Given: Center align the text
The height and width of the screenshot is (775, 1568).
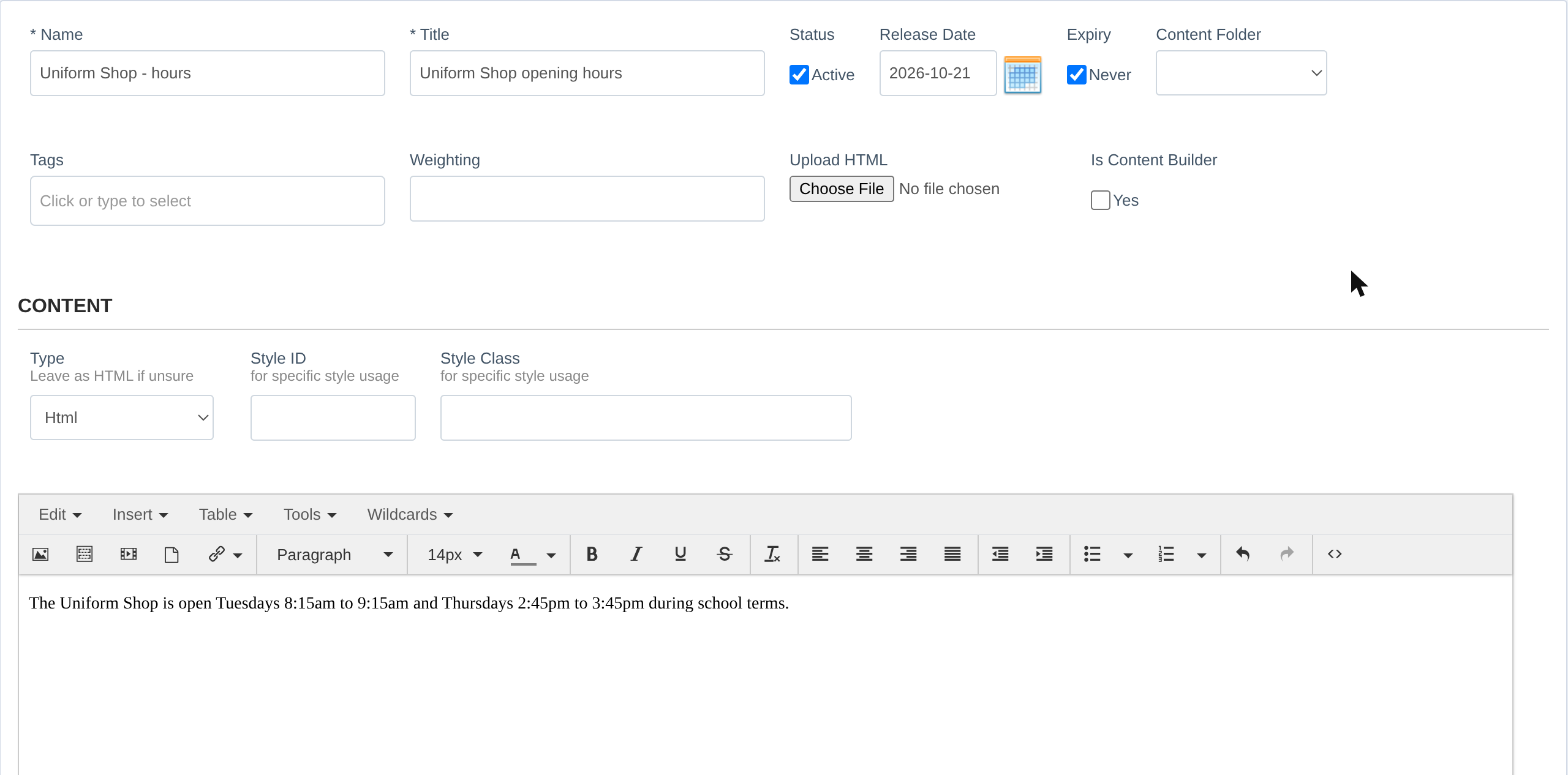Looking at the screenshot, I should coord(864,554).
